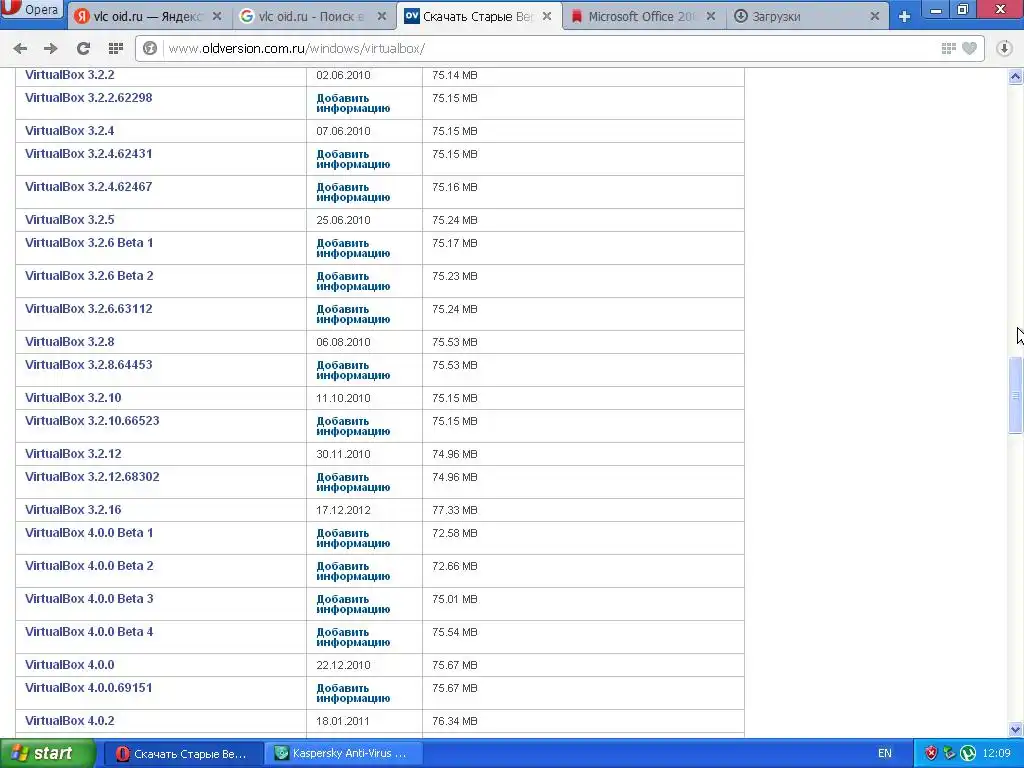Open the Opera menu button
Viewport: 1024px width, 768px height.
pos(33,10)
